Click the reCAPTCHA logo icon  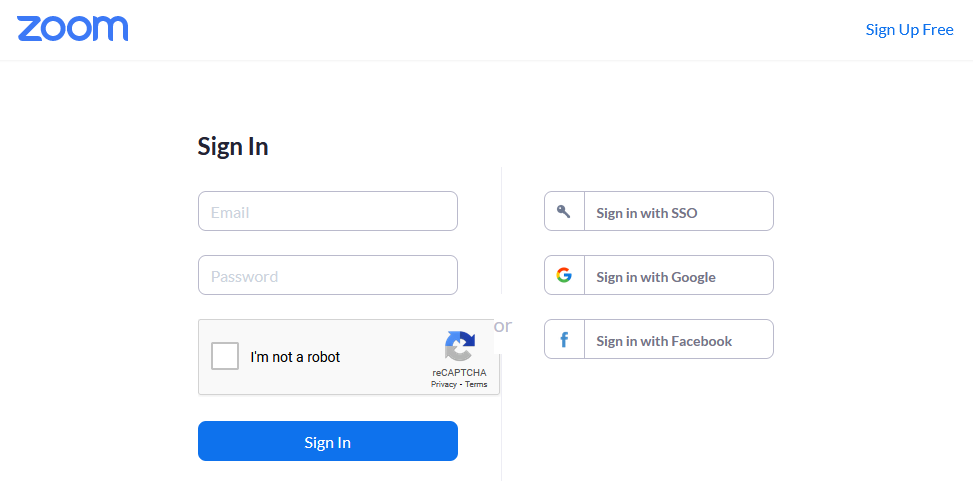(460, 346)
